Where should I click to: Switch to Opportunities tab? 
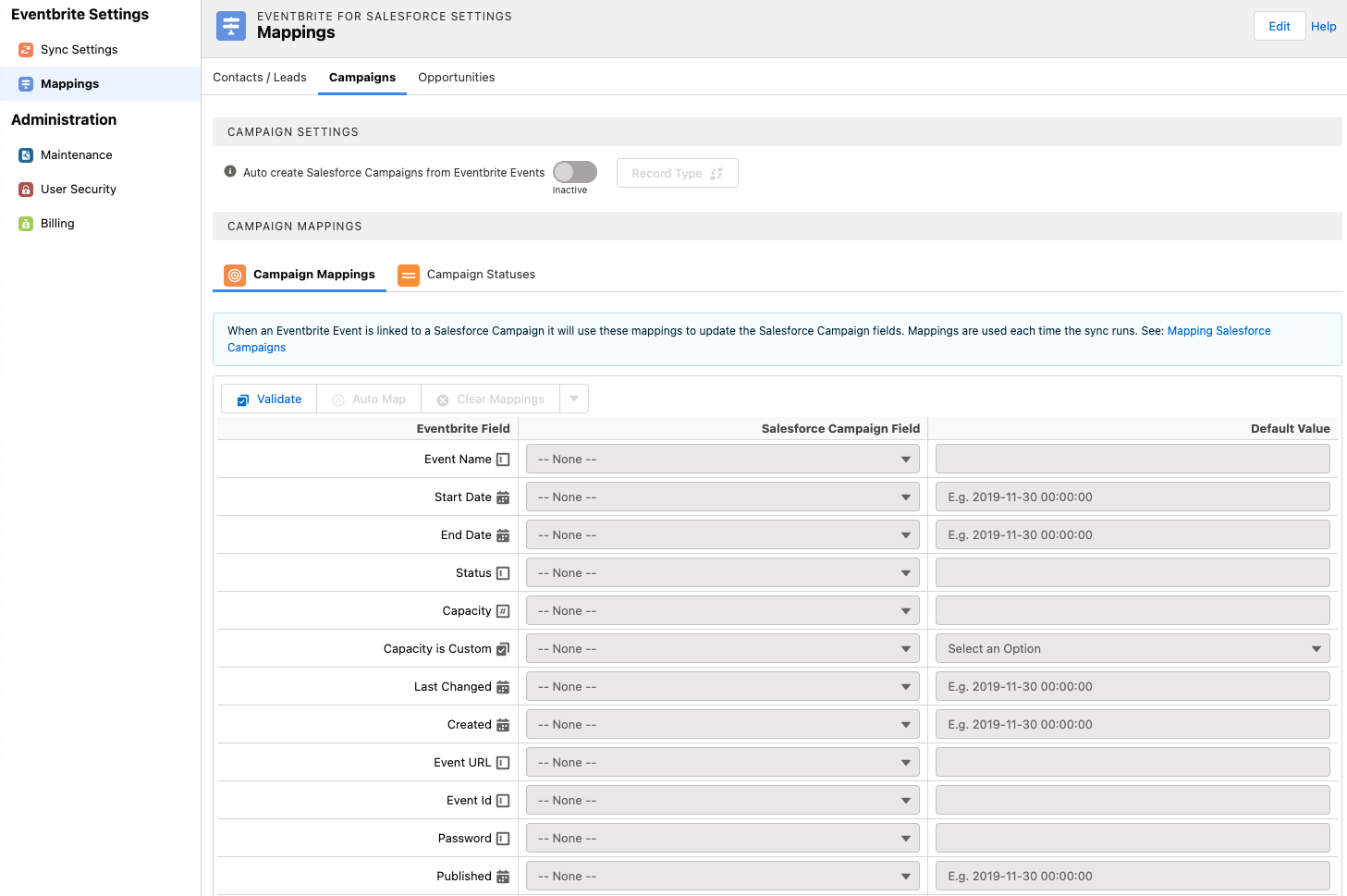click(x=457, y=78)
